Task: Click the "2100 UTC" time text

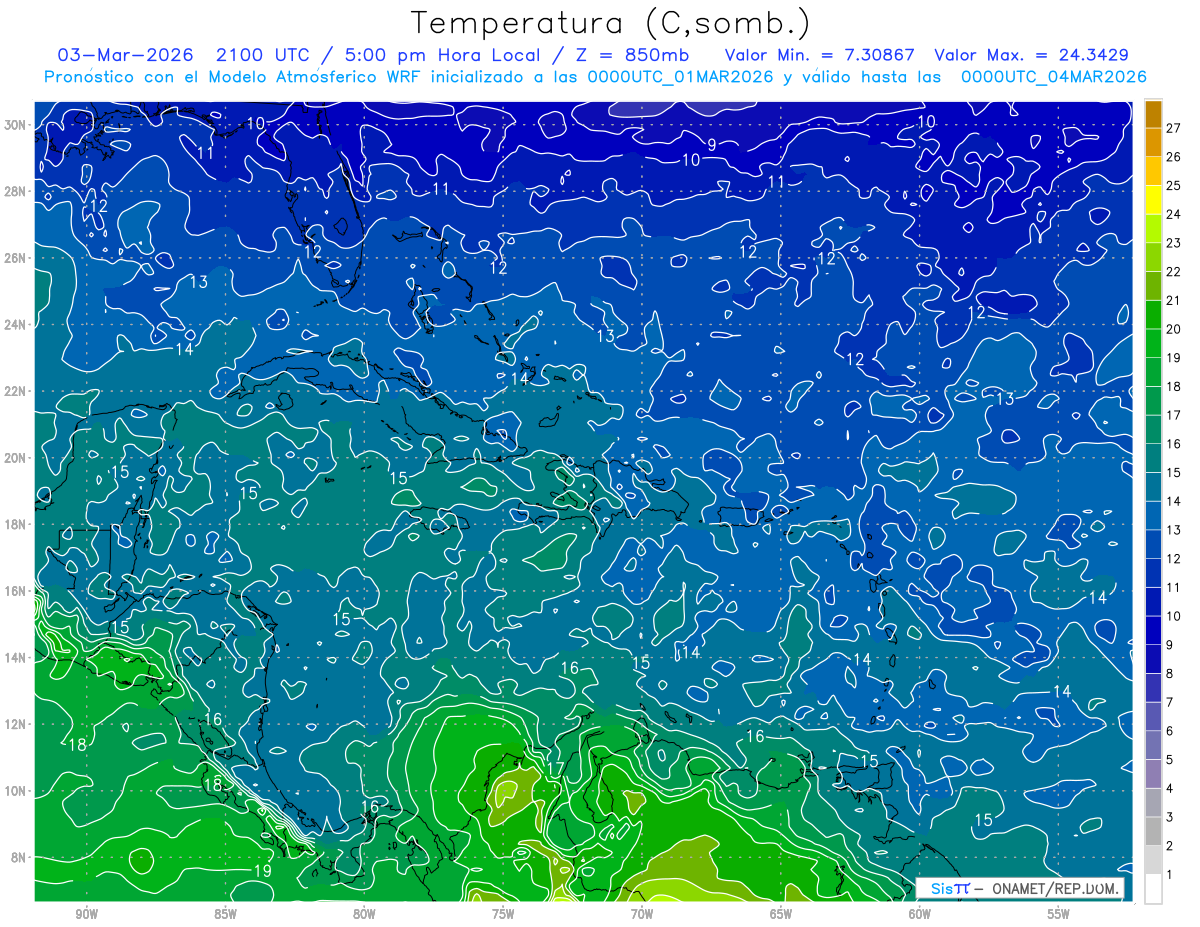Action: [263, 55]
